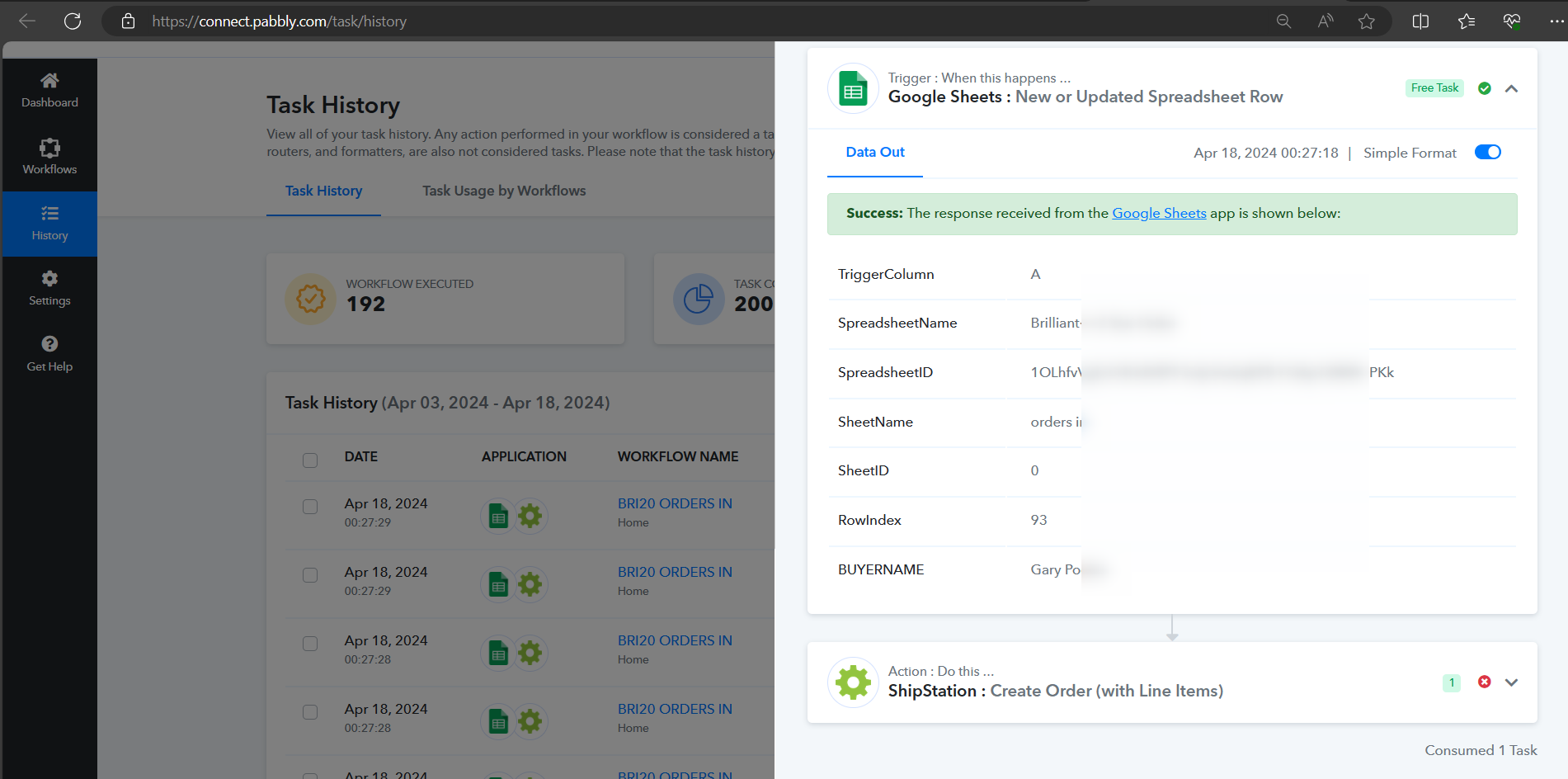The image size is (1568, 779).
Task: Click ShipStation icon in third history row
Action: pyautogui.click(x=530, y=654)
